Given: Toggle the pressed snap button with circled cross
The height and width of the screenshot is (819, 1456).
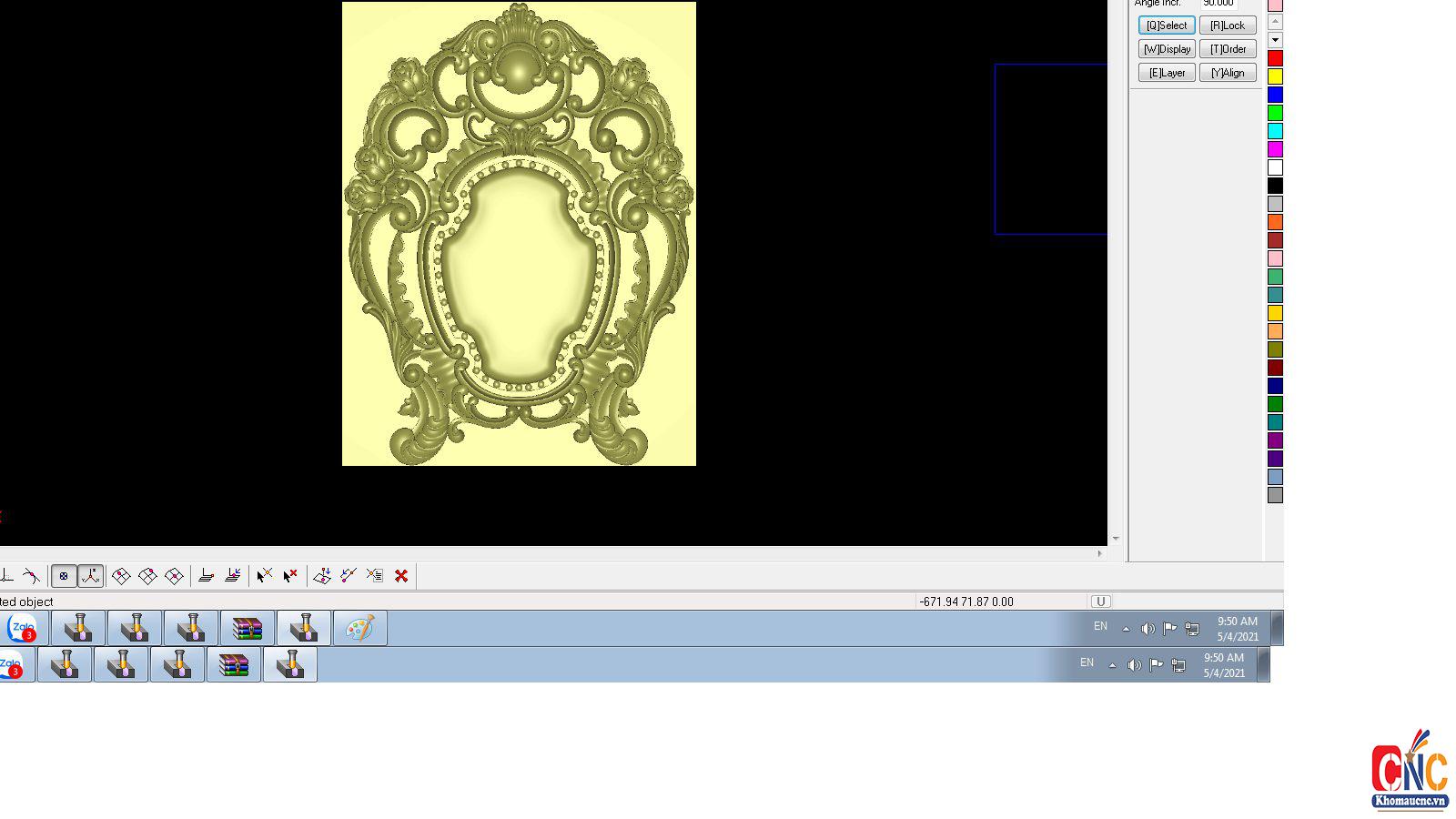Looking at the screenshot, I should [64, 576].
